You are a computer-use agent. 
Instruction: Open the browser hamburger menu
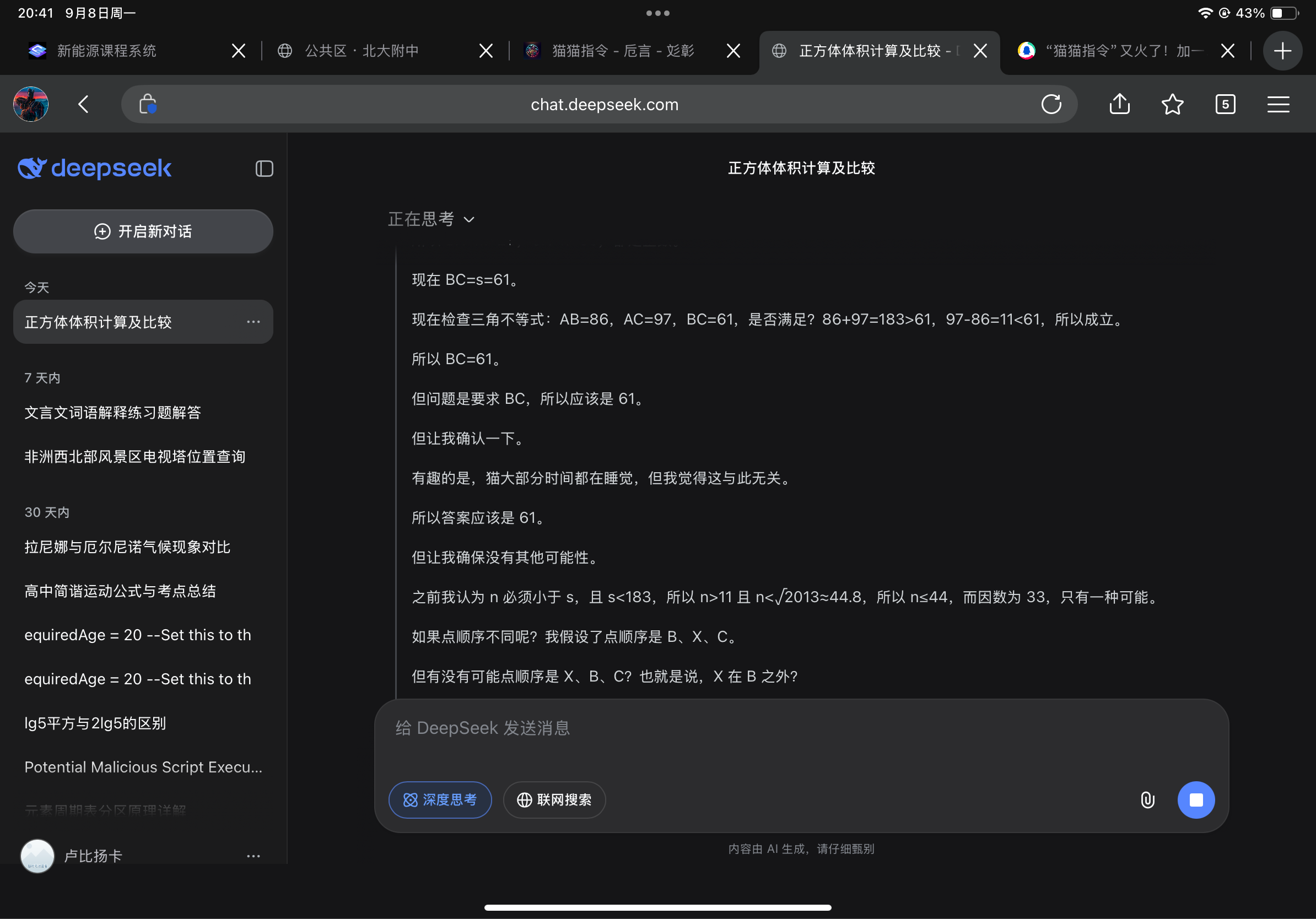[x=1277, y=104]
